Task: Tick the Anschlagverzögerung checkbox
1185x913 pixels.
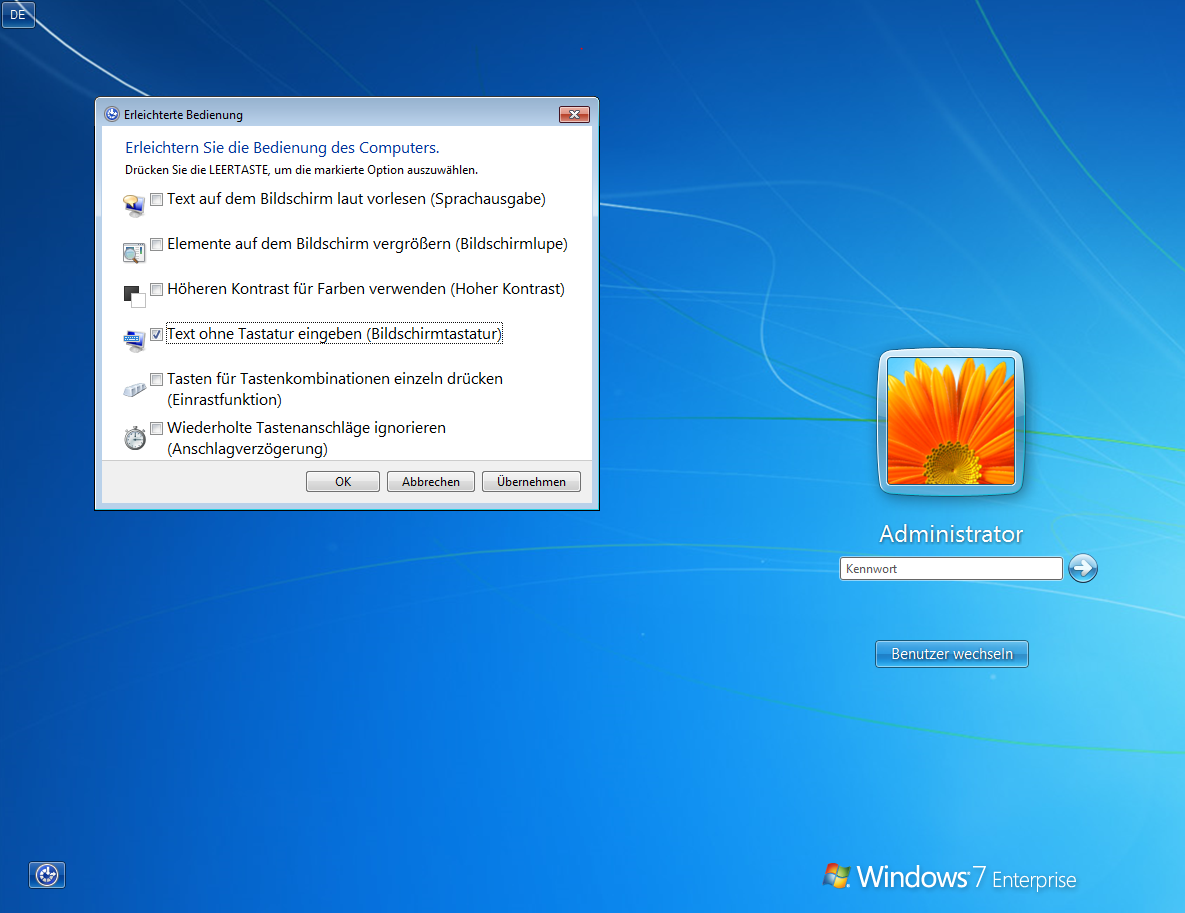Action: 157,428
